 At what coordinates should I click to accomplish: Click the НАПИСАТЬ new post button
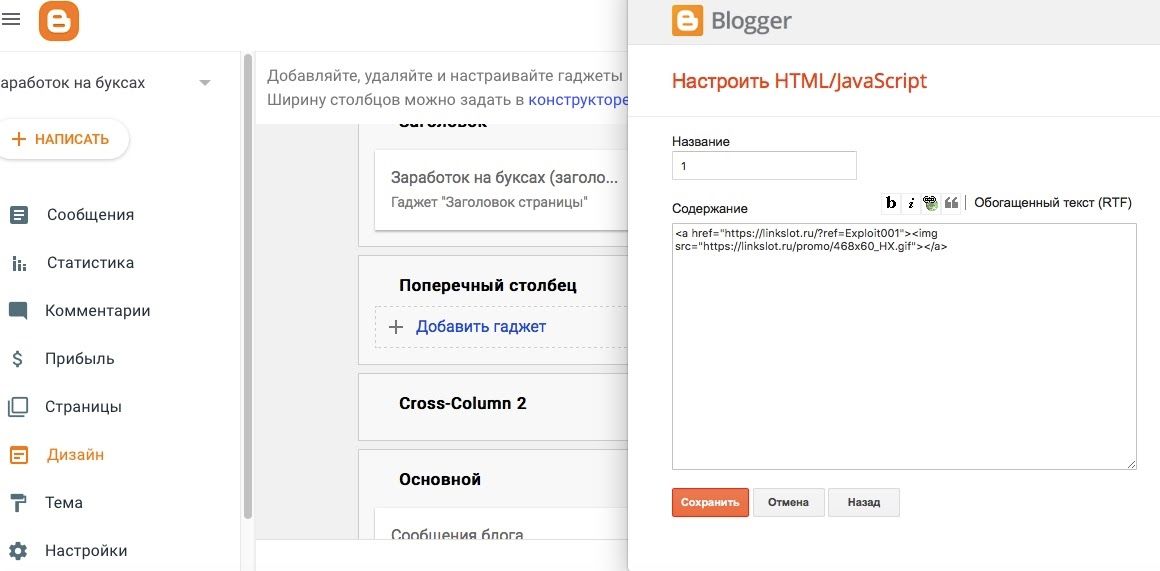(x=63, y=139)
